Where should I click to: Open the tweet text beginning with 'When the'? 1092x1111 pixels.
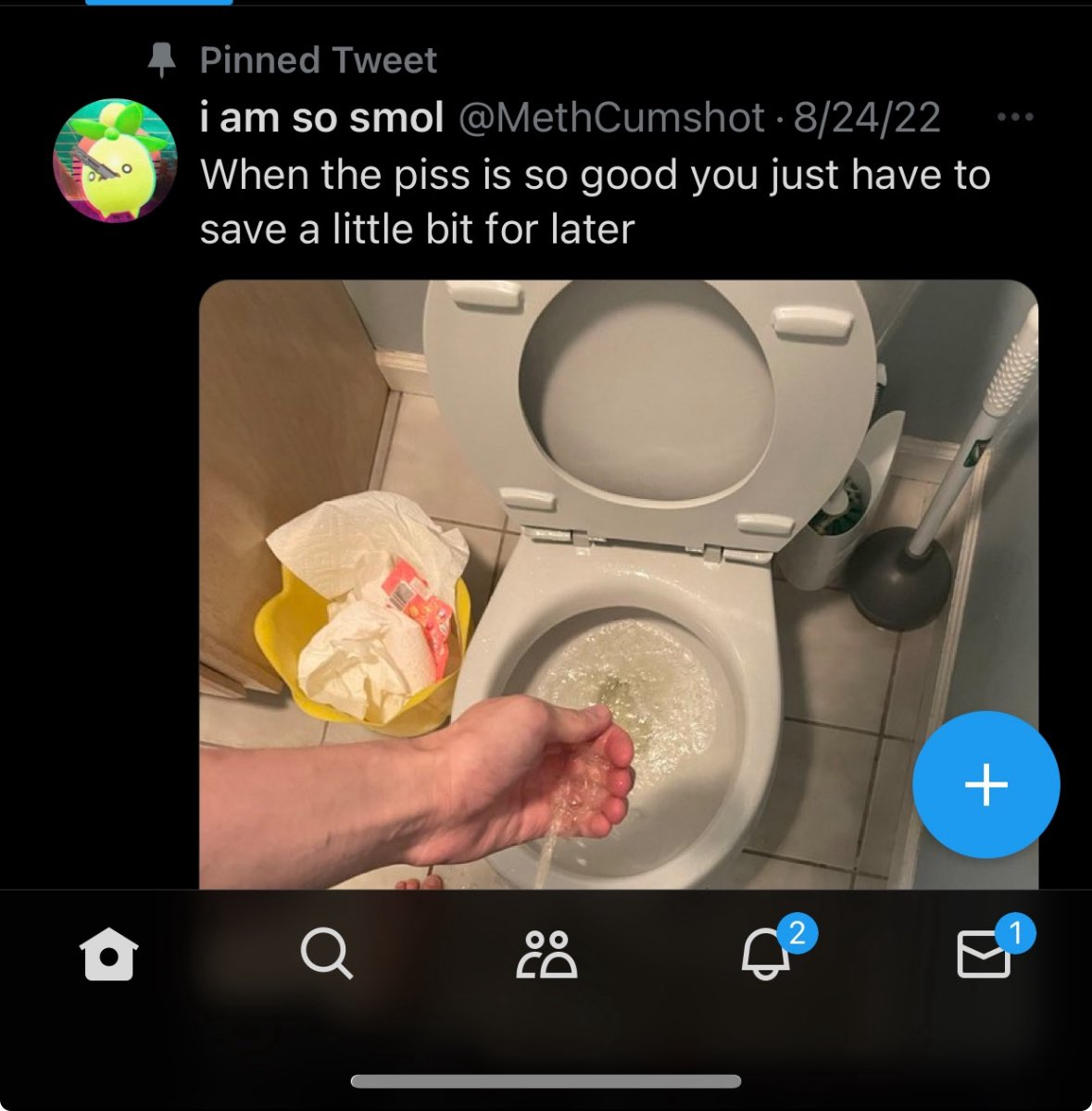click(596, 202)
